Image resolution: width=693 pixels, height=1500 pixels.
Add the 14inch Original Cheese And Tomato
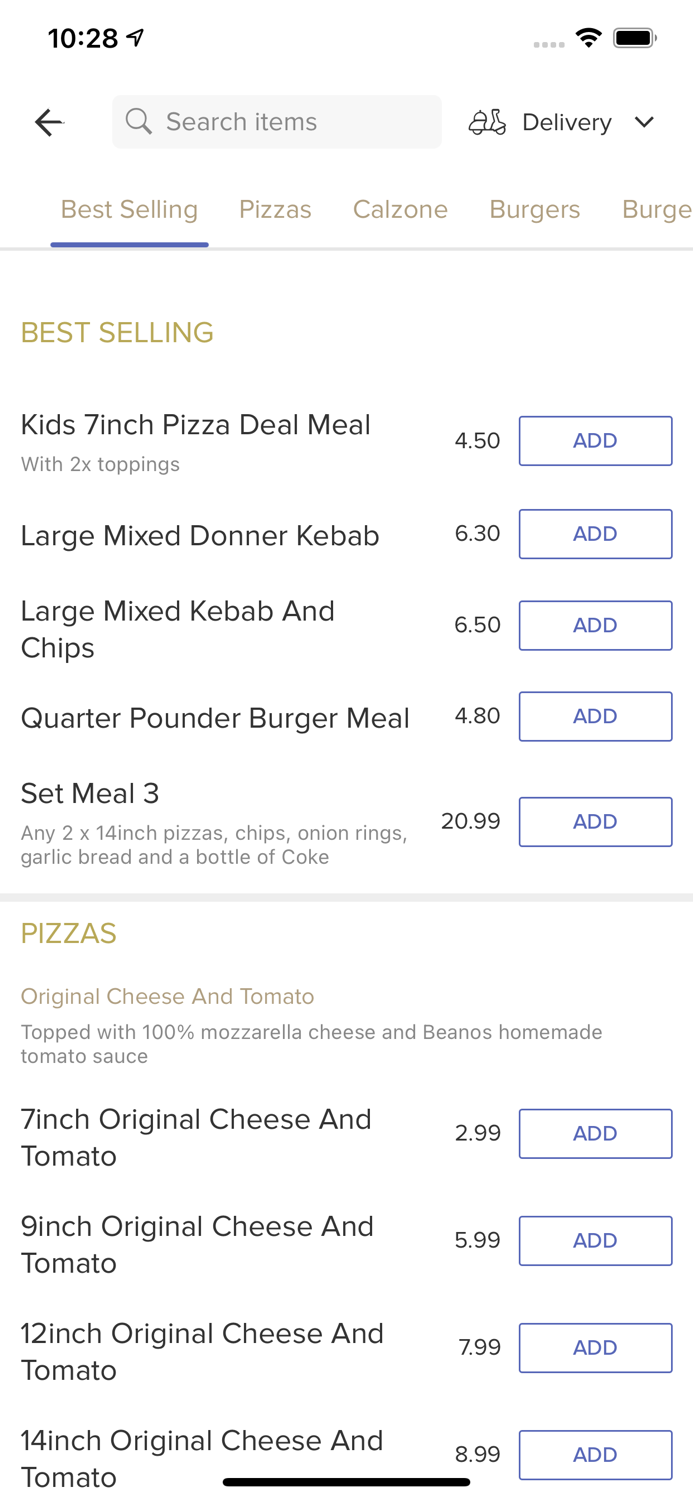point(595,1454)
